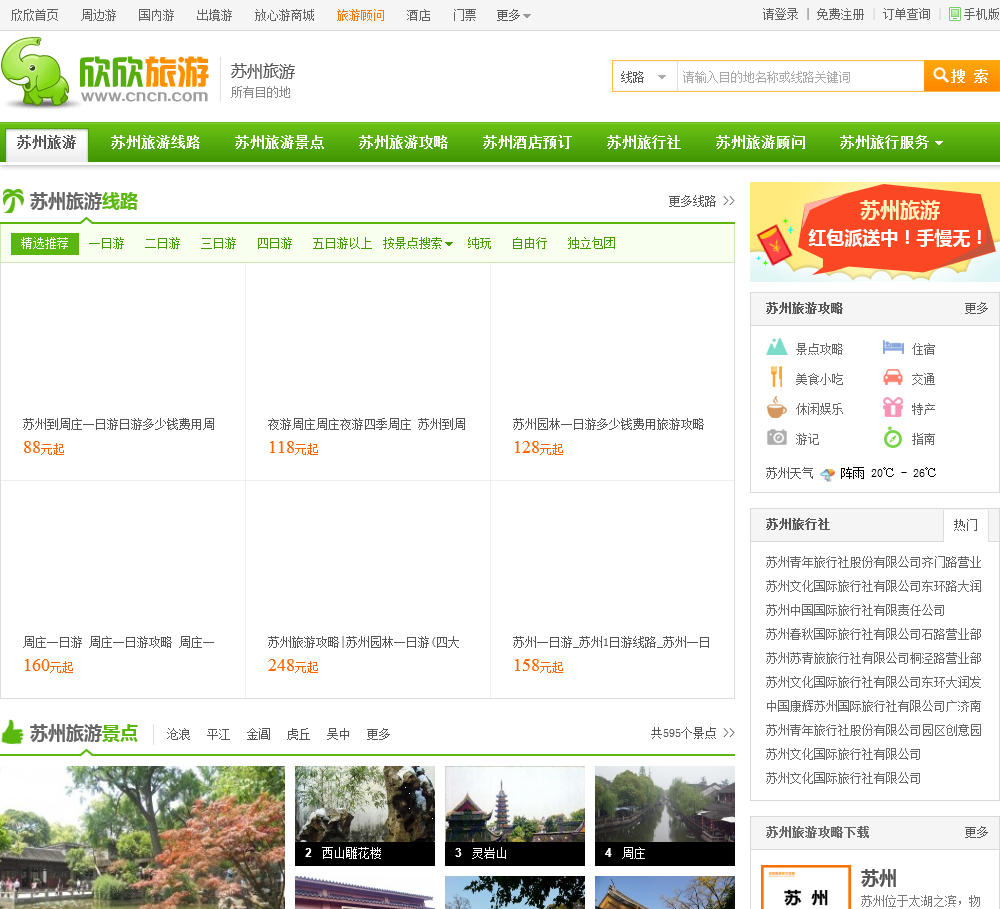The image size is (1000, 909).
Task: Open the fork-and-knife 美食小吃 icon
Action: [x=777, y=378]
